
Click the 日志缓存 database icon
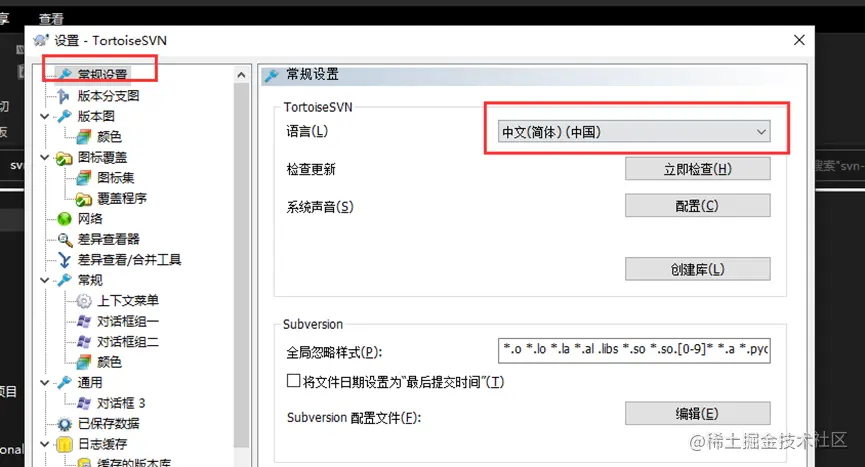coord(65,444)
